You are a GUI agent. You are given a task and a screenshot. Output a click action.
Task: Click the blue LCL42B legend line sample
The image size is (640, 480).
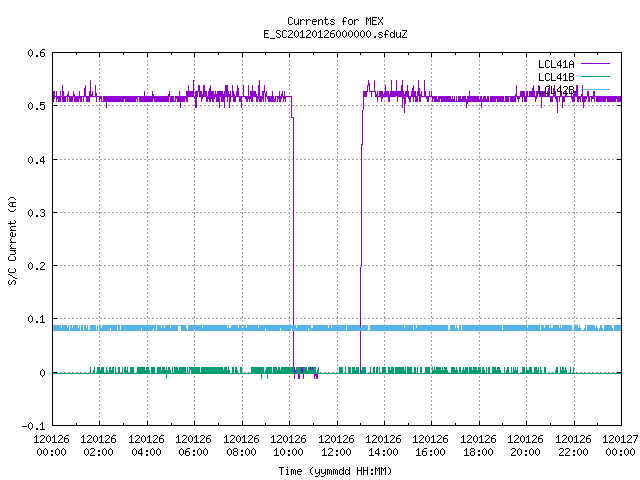(x=596, y=89)
